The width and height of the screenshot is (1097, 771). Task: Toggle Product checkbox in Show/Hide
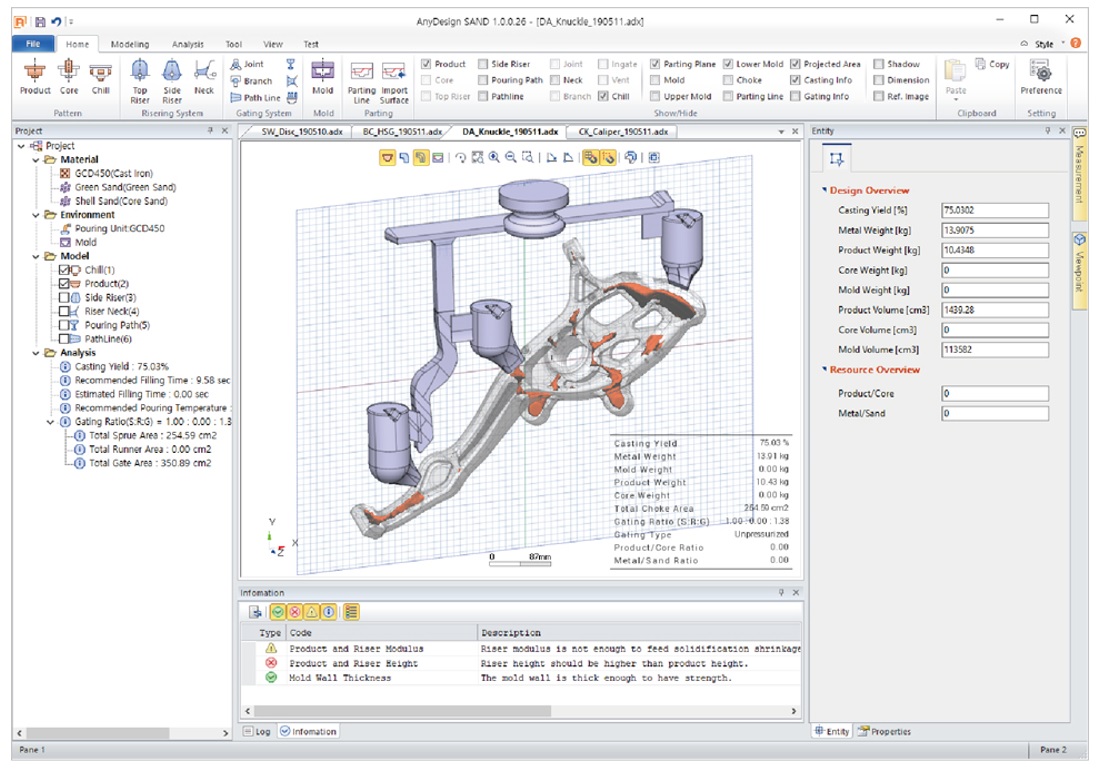click(425, 64)
